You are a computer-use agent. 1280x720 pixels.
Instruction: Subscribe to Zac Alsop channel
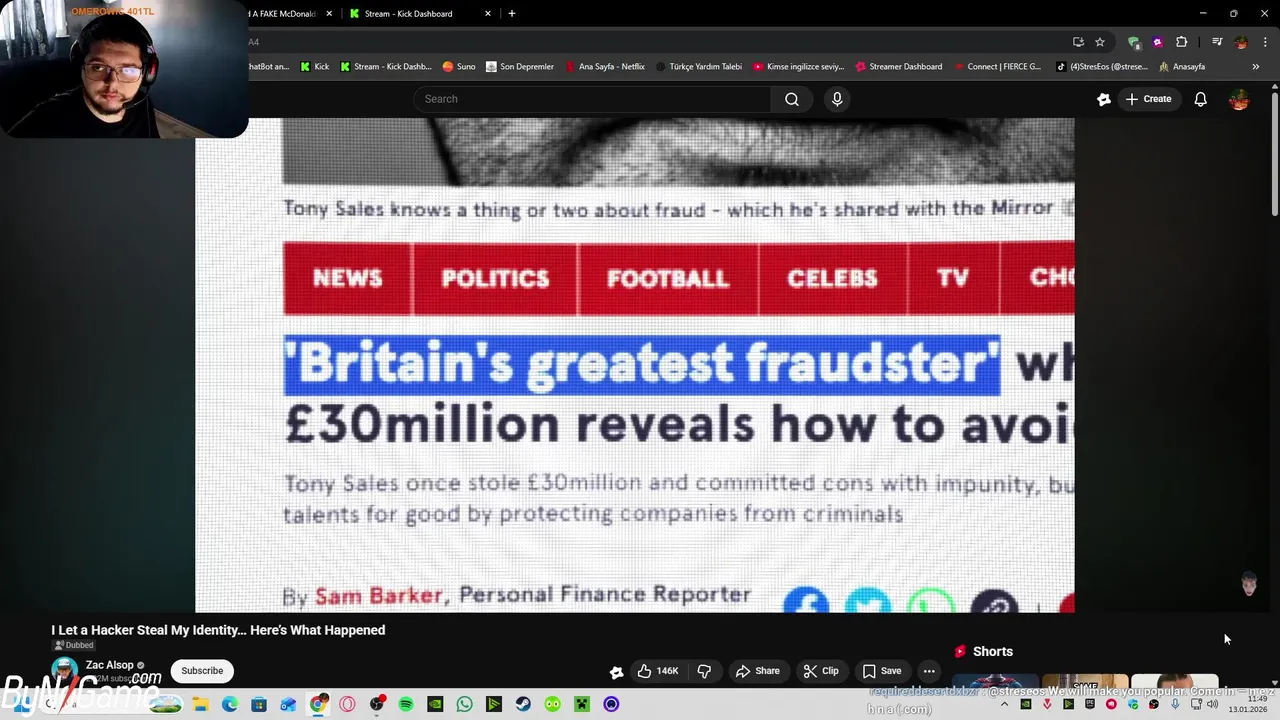tap(202, 671)
